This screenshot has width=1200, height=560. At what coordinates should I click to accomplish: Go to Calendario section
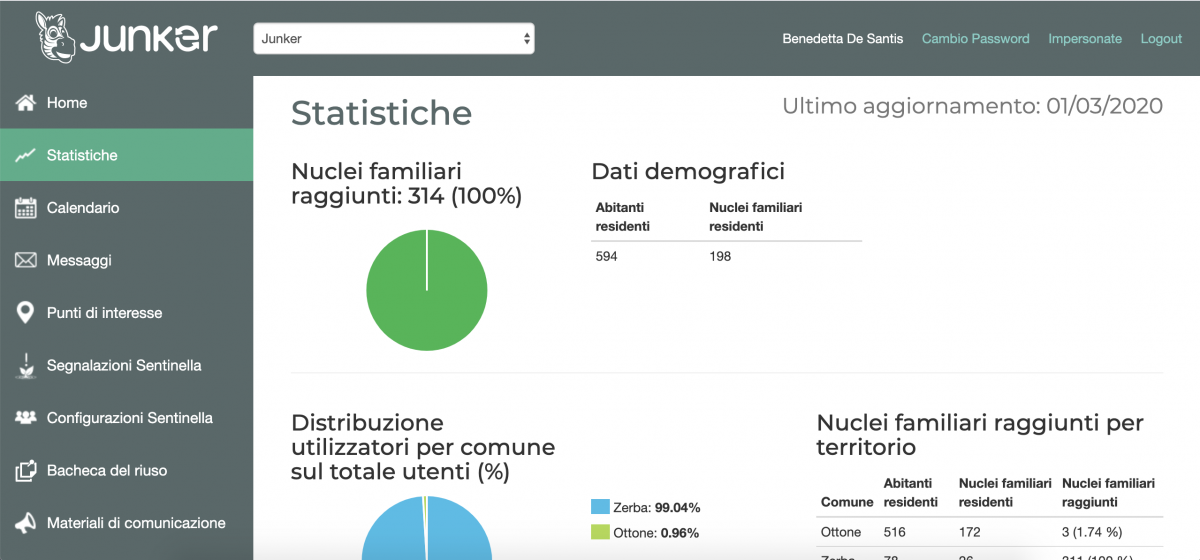tap(126, 208)
